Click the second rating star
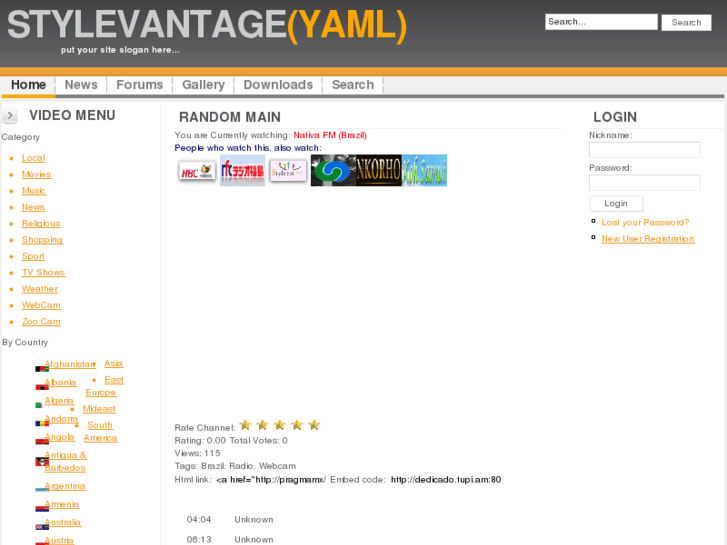727x545 pixels. coord(262,425)
